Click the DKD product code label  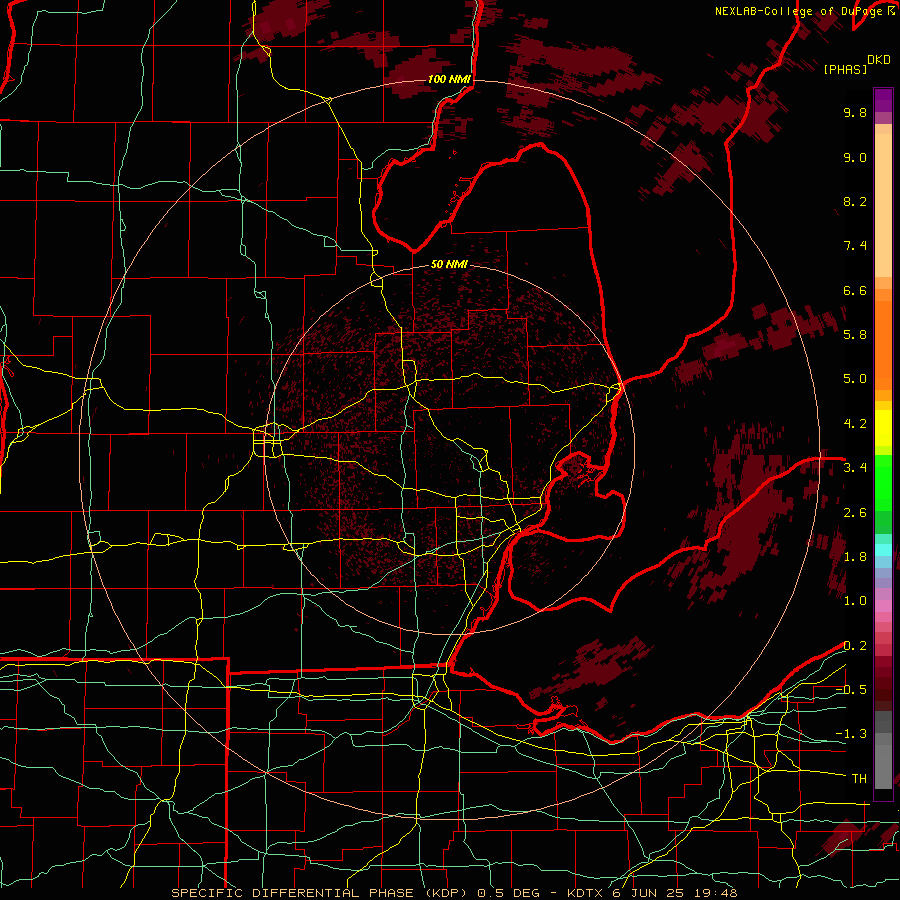879,60
